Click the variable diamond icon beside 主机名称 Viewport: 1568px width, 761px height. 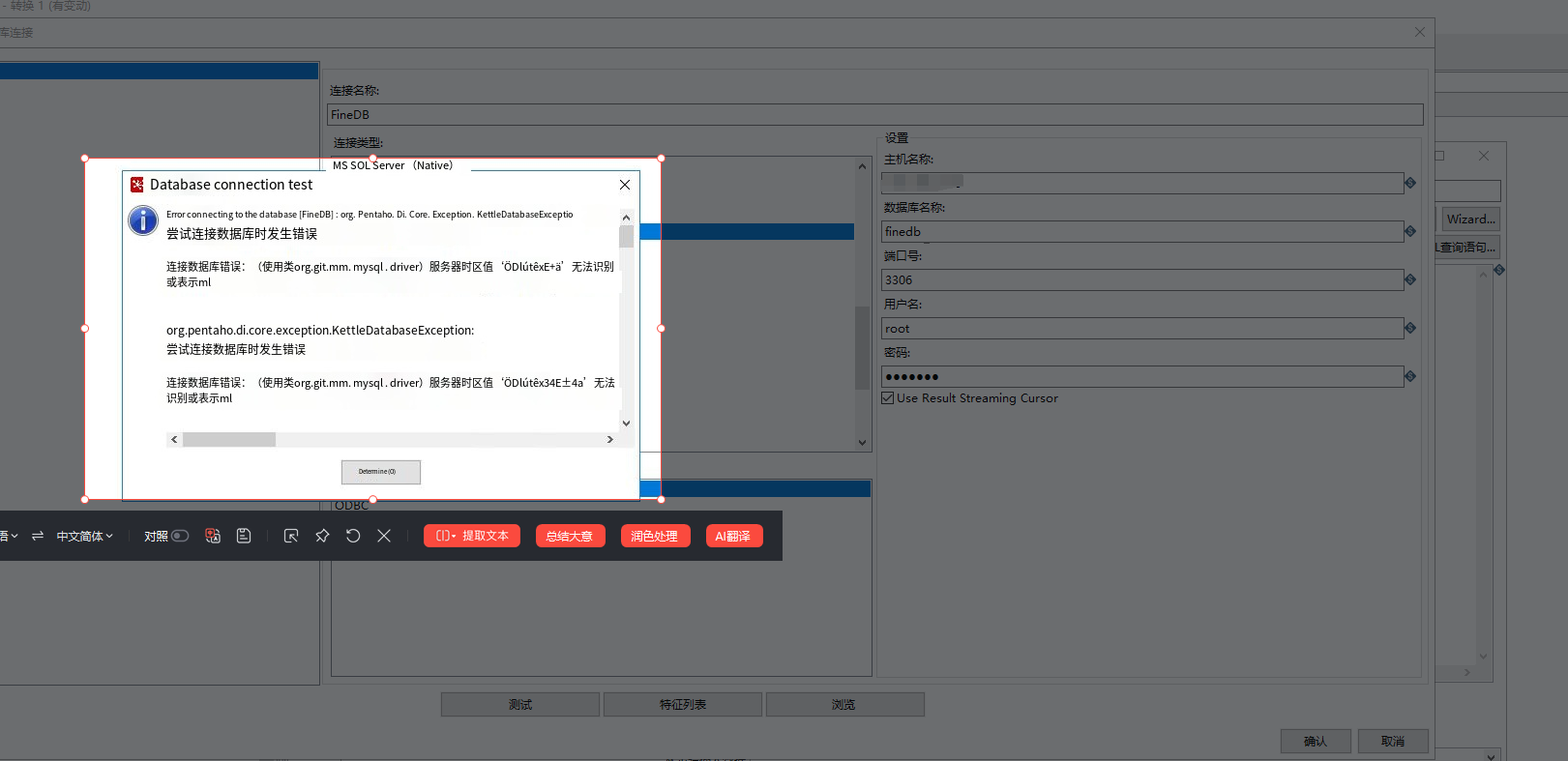(x=1410, y=183)
